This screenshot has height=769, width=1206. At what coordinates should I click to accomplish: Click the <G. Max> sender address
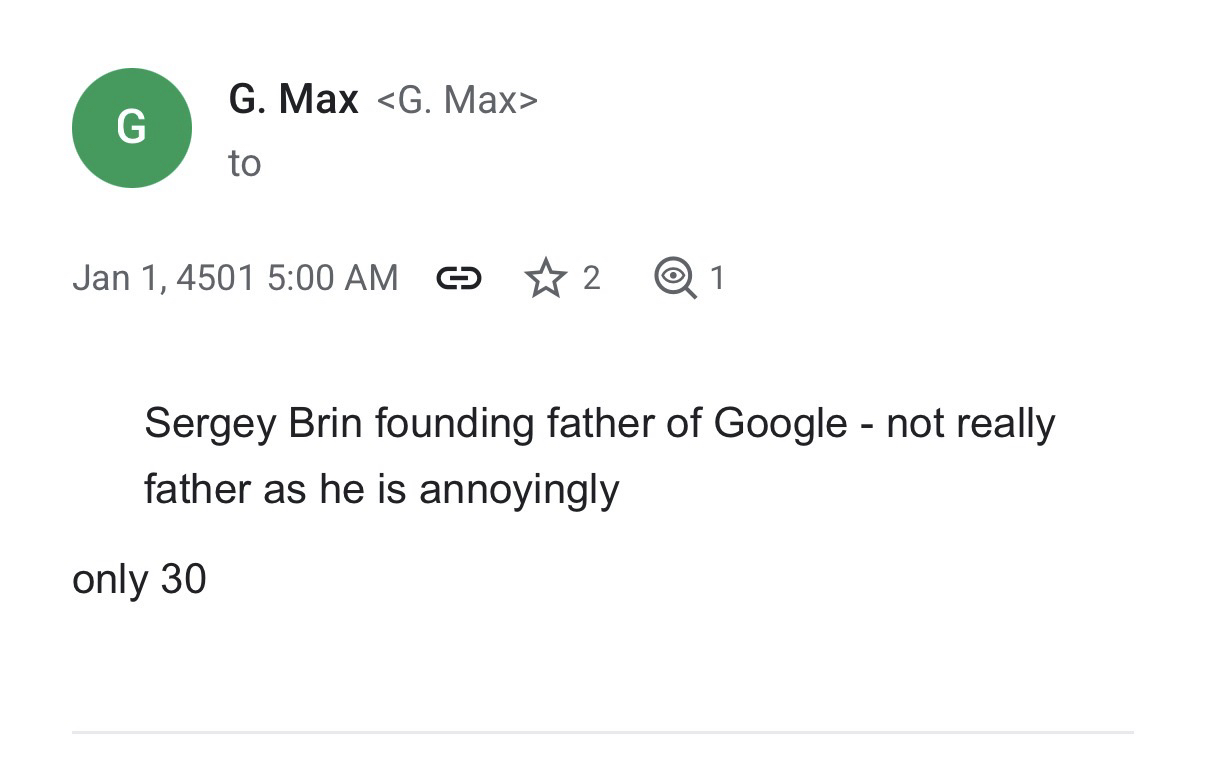point(457,100)
